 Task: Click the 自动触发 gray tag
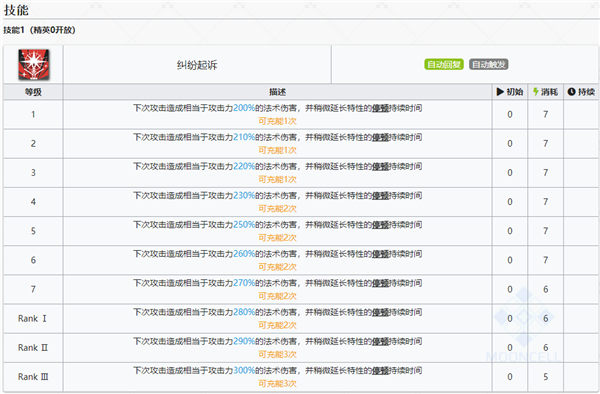click(489, 64)
